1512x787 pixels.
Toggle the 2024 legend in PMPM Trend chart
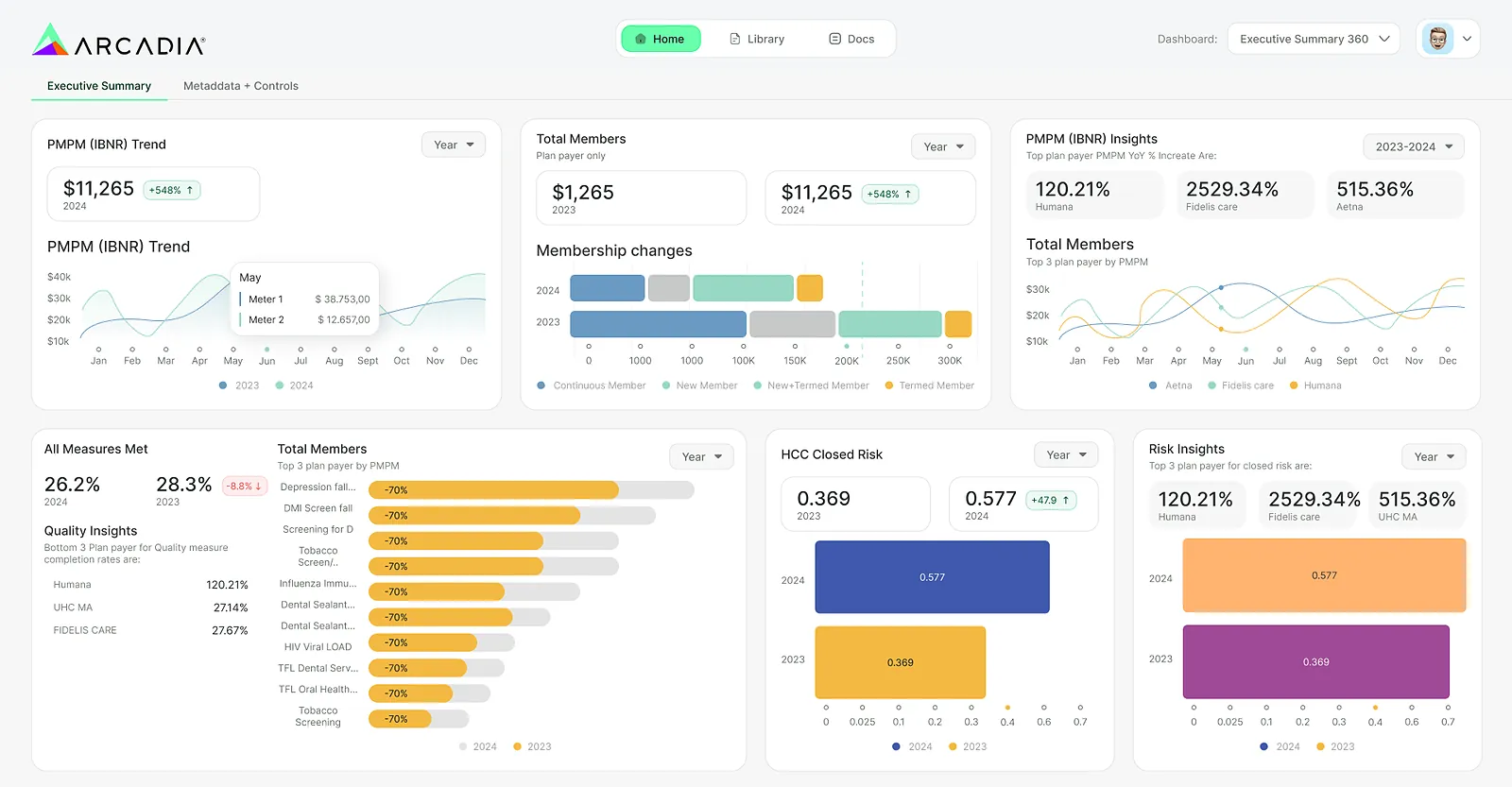tap(294, 385)
